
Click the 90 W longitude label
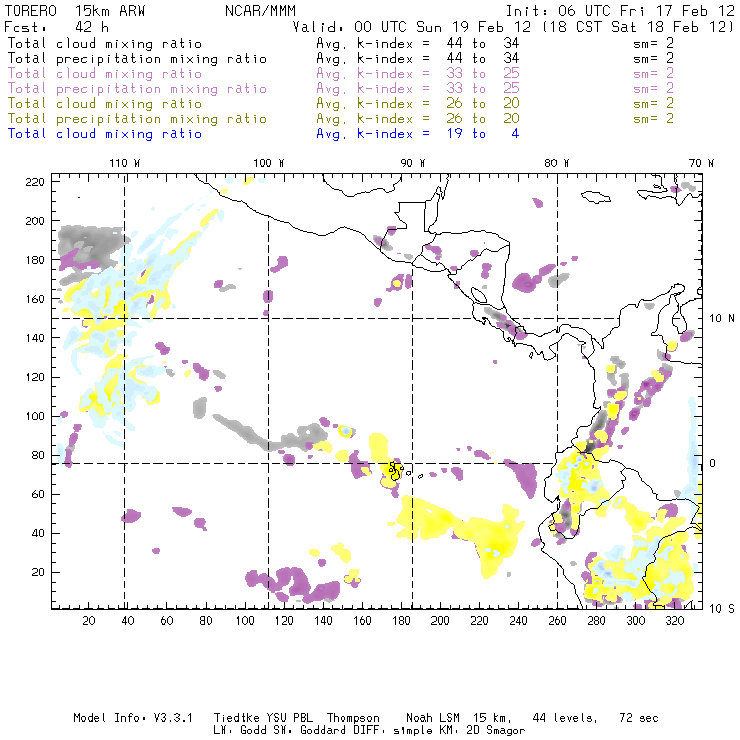[x=412, y=163]
